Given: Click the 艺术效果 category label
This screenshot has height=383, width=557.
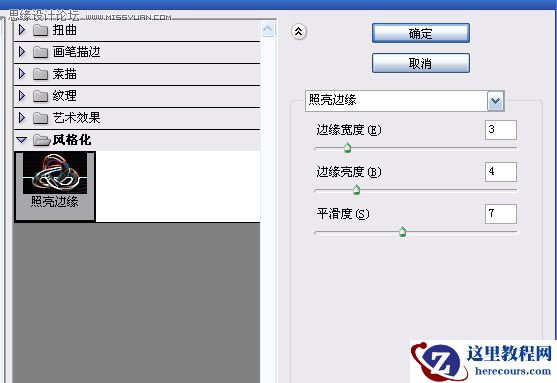Looking at the screenshot, I should tap(76, 118).
